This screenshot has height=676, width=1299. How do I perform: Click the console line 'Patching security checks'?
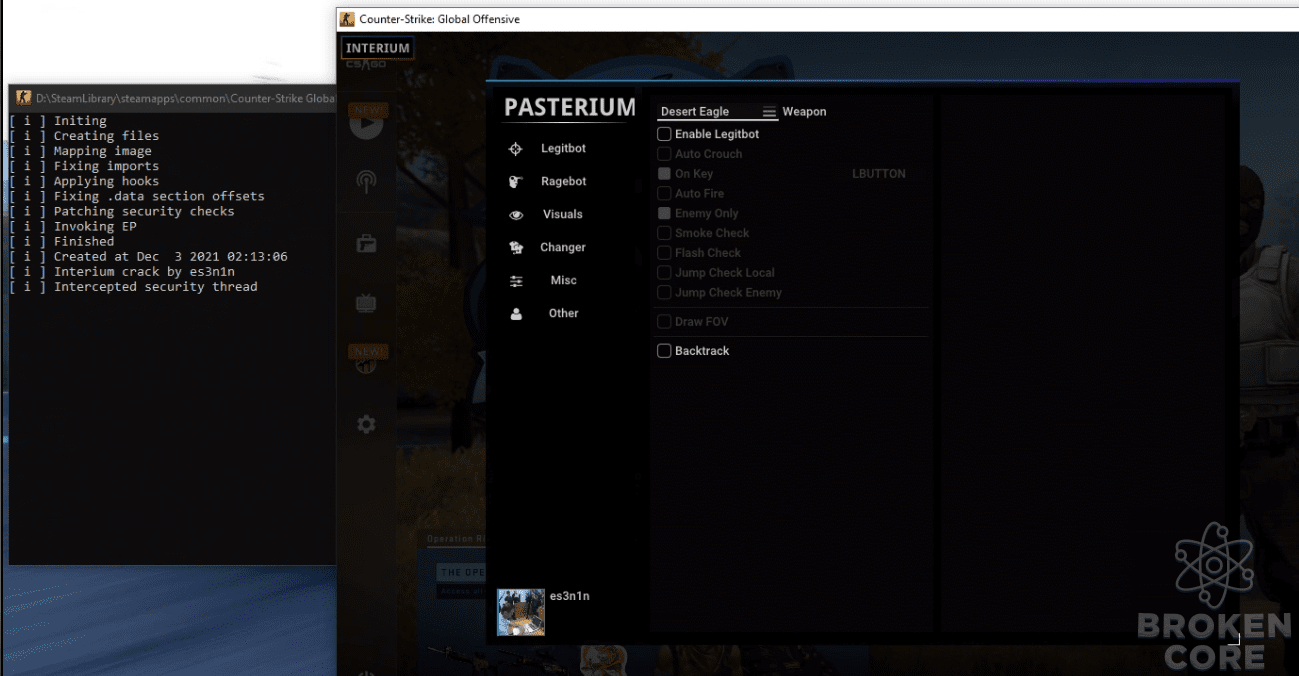pos(144,212)
